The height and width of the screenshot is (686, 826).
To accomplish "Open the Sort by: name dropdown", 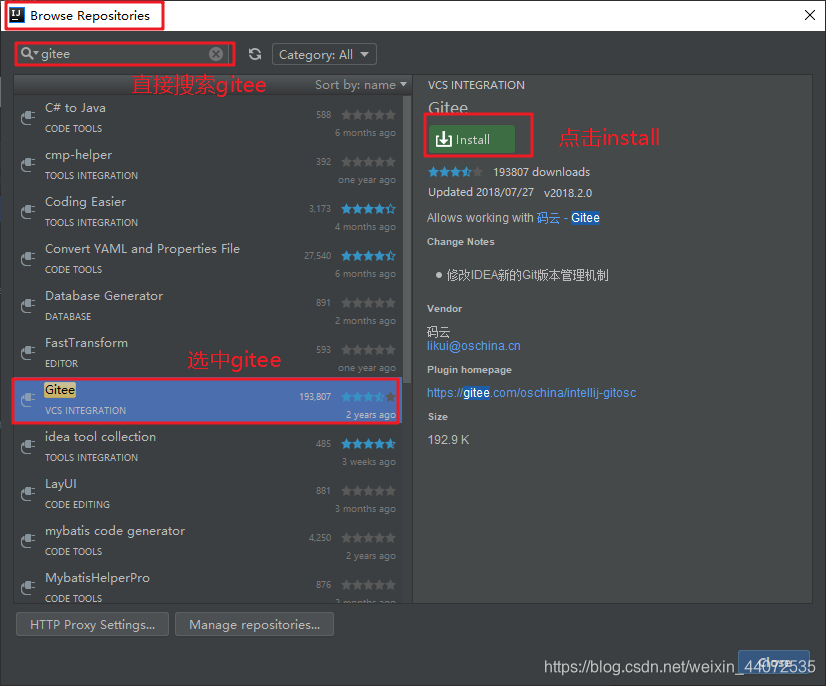I will pyautogui.click(x=361, y=85).
